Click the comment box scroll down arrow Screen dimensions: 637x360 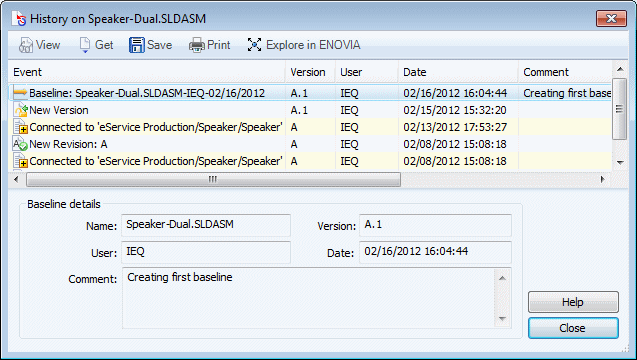pyautogui.click(x=503, y=319)
